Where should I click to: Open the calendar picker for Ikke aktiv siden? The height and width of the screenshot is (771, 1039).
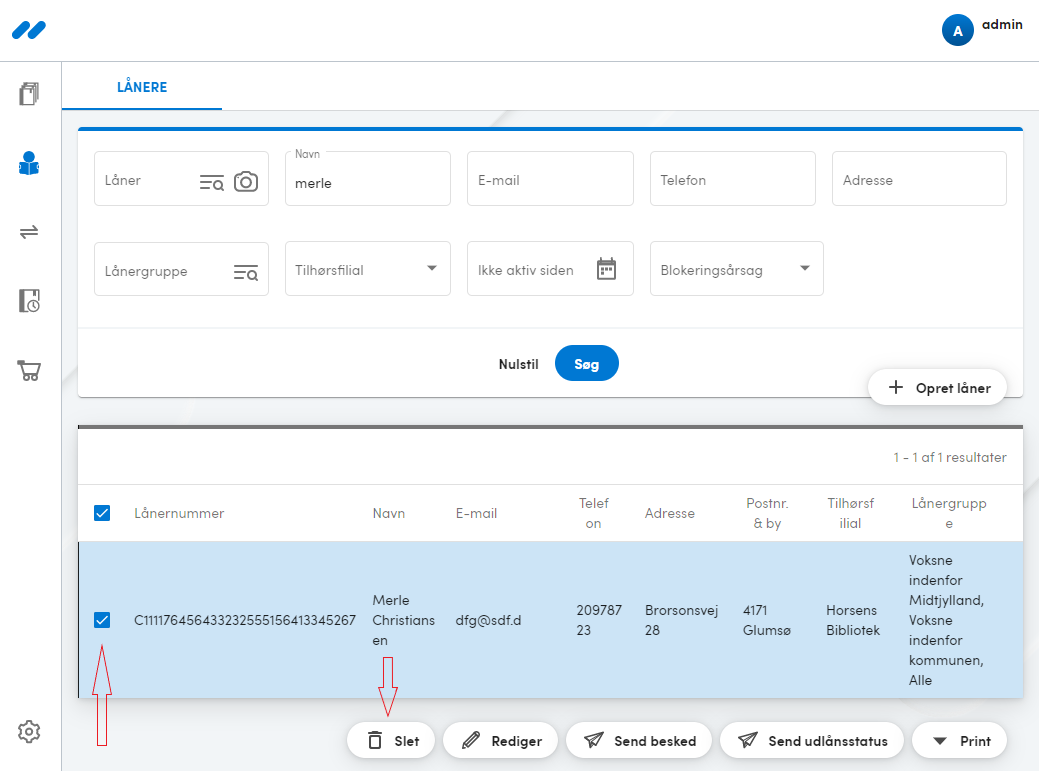point(606,269)
